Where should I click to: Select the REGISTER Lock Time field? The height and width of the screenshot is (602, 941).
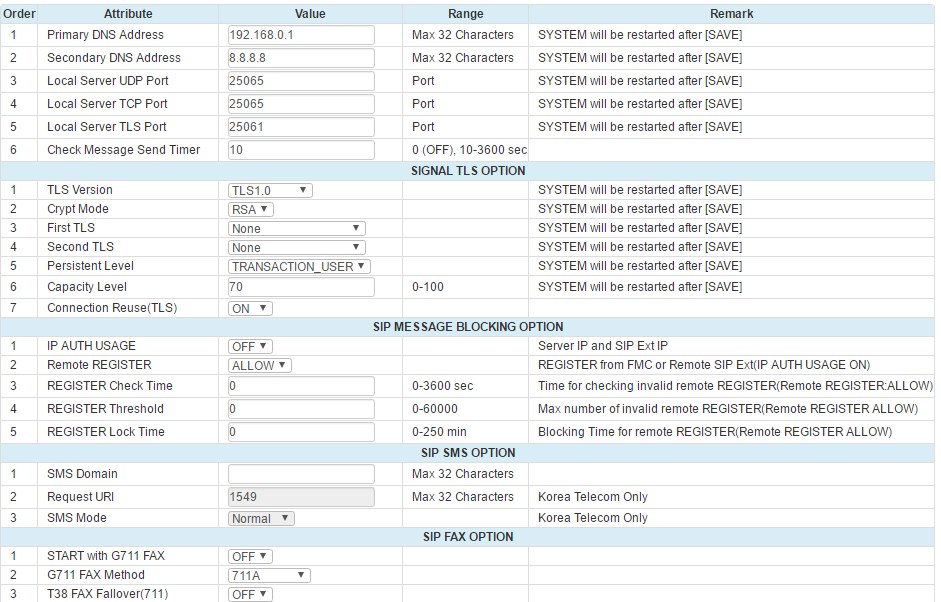(301, 432)
